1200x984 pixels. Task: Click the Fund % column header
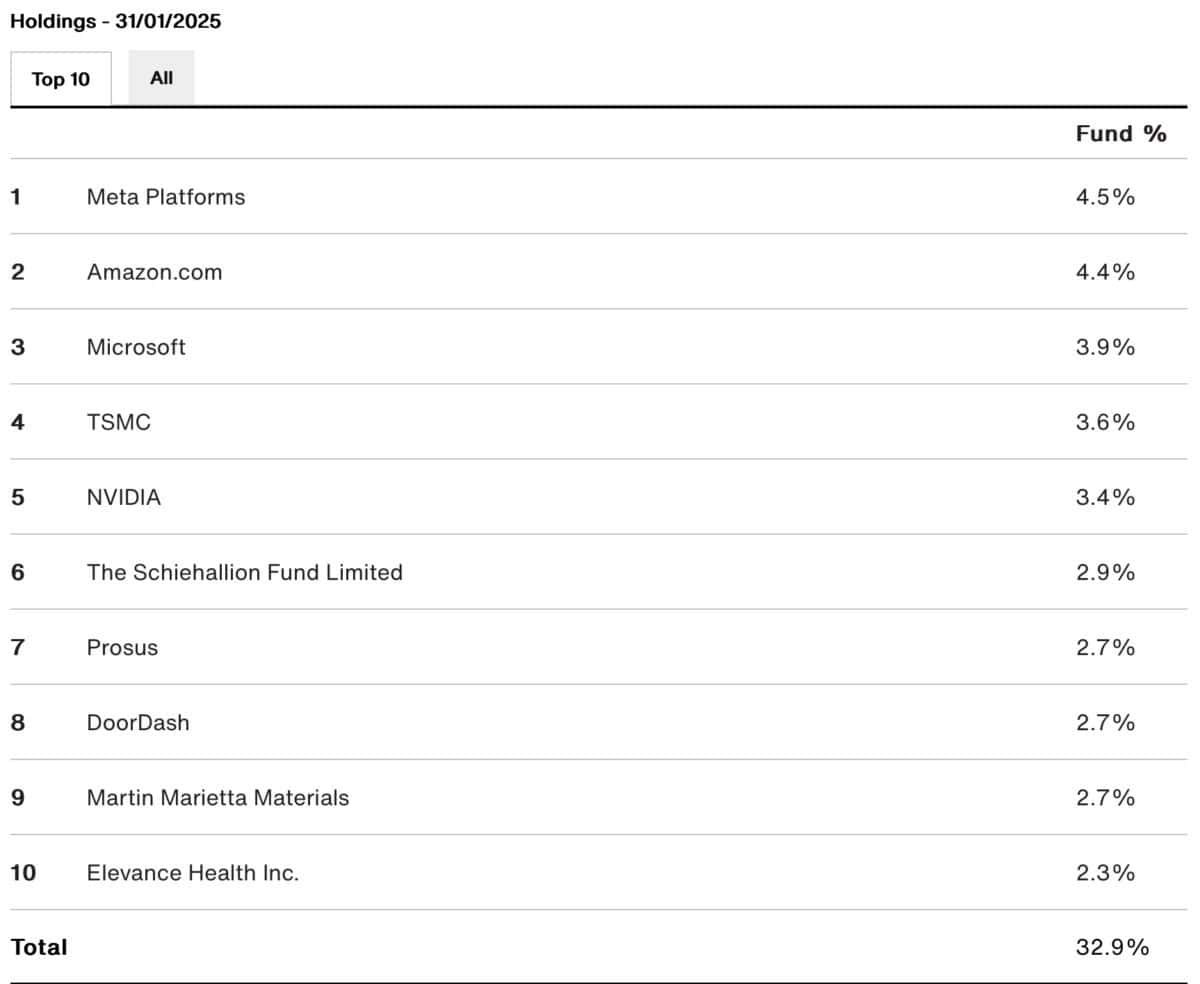click(1121, 134)
